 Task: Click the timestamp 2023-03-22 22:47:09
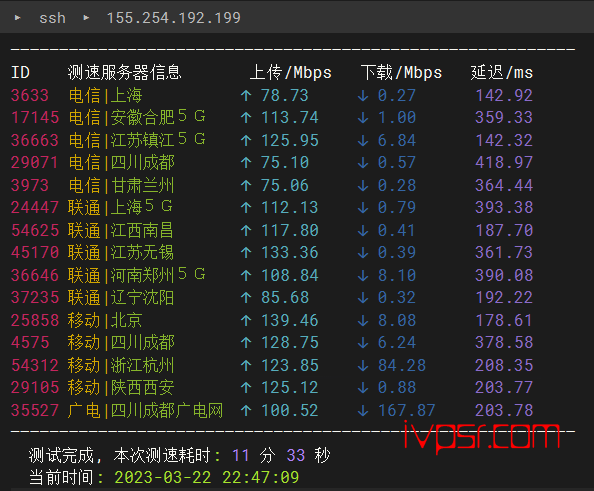click(206, 477)
